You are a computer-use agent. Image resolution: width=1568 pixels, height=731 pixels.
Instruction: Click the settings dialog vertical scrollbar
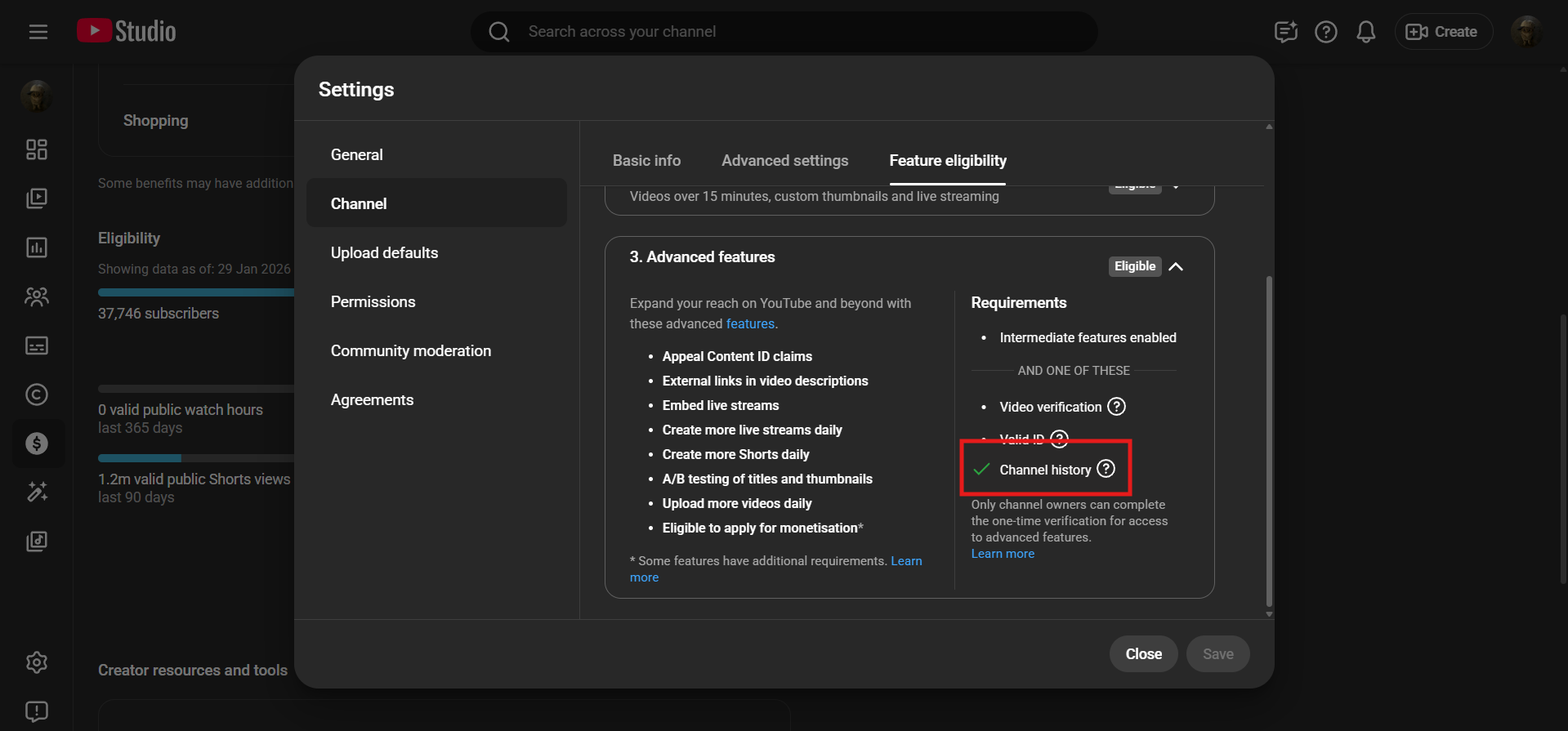pos(1269,441)
